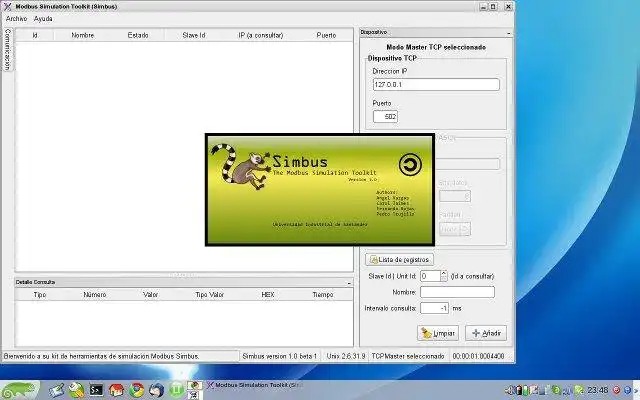Click the Unix 2.6.31.9 status entry
This screenshot has width=640, height=400.
pos(346,356)
